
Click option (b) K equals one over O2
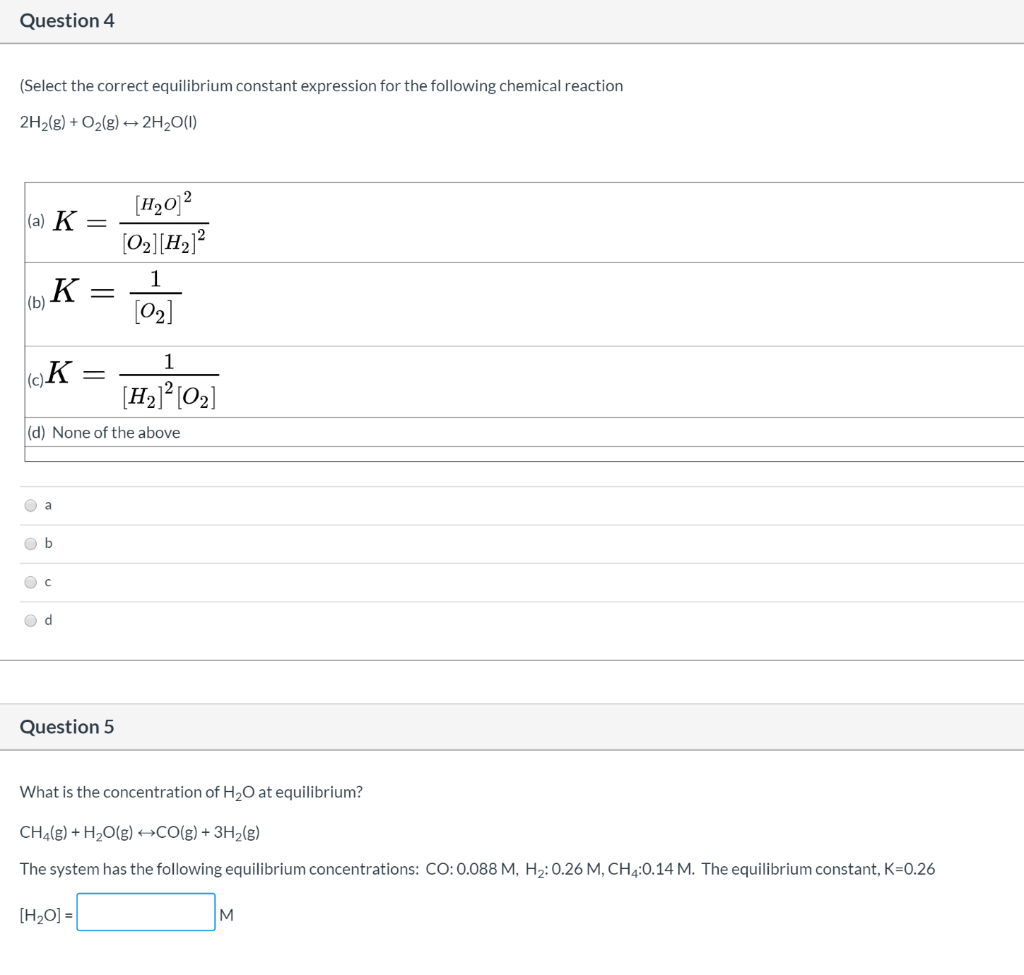click(x=120, y=297)
